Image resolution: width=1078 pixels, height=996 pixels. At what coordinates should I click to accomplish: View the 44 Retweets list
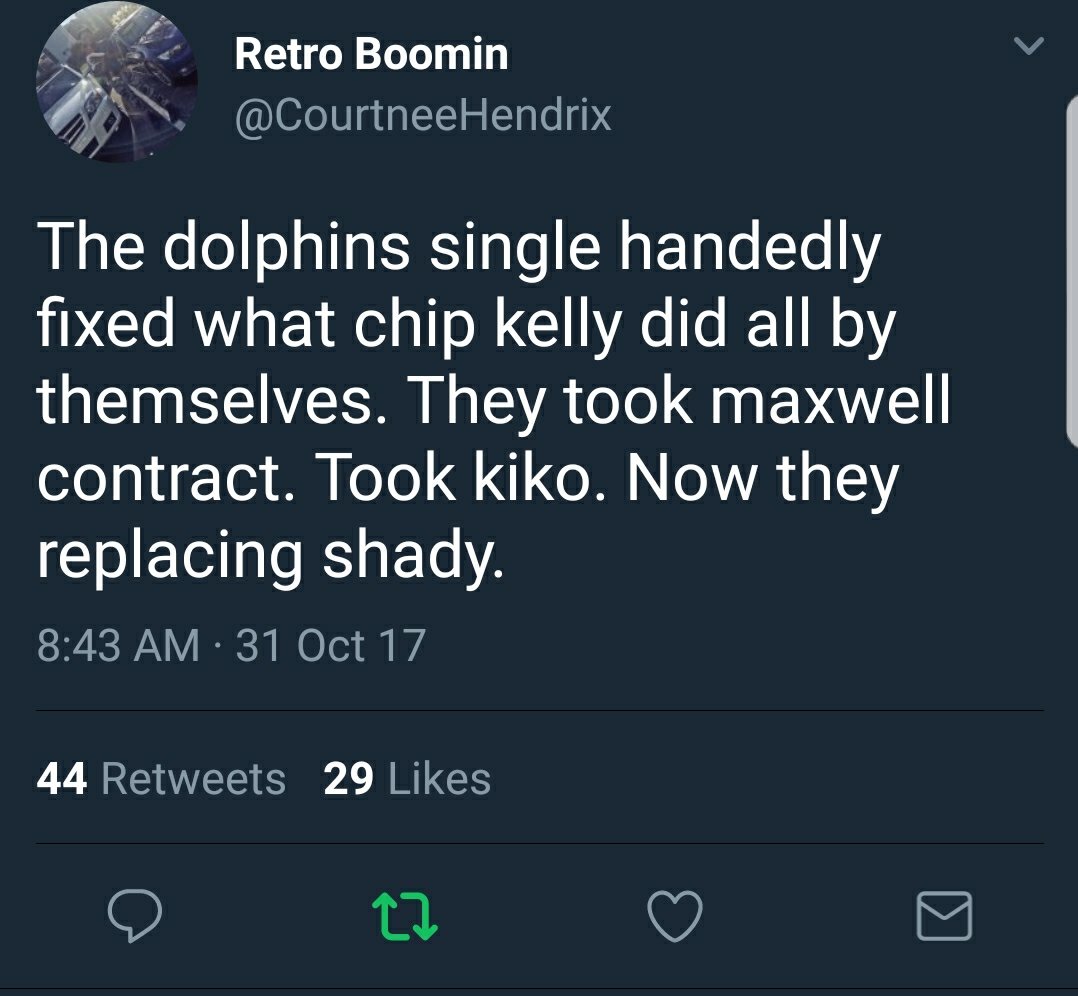[161, 779]
